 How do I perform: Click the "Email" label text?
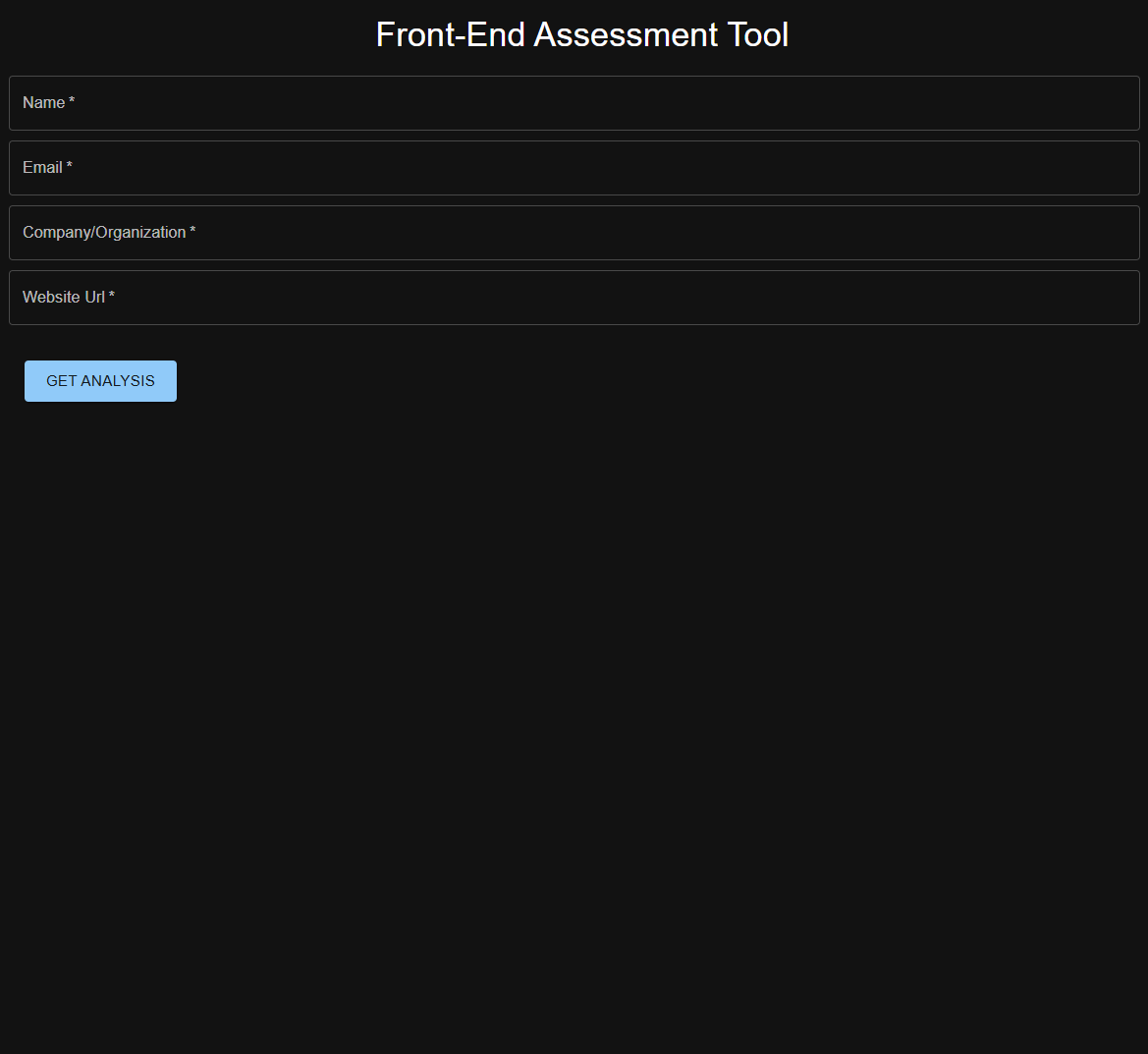(42, 168)
